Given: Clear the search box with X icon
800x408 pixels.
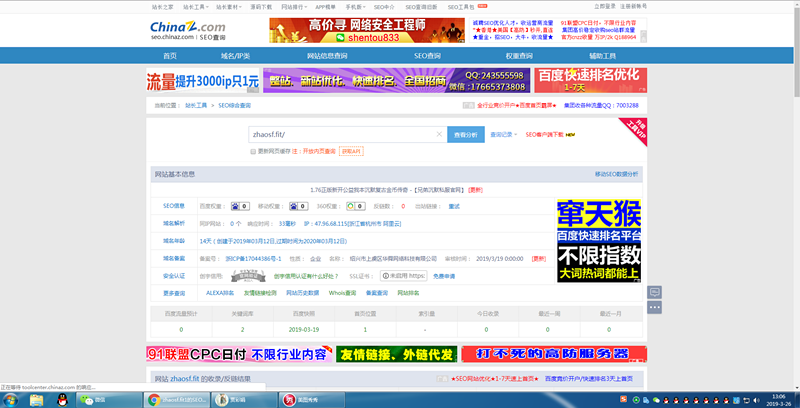Looking at the screenshot, I should click(x=439, y=135).
